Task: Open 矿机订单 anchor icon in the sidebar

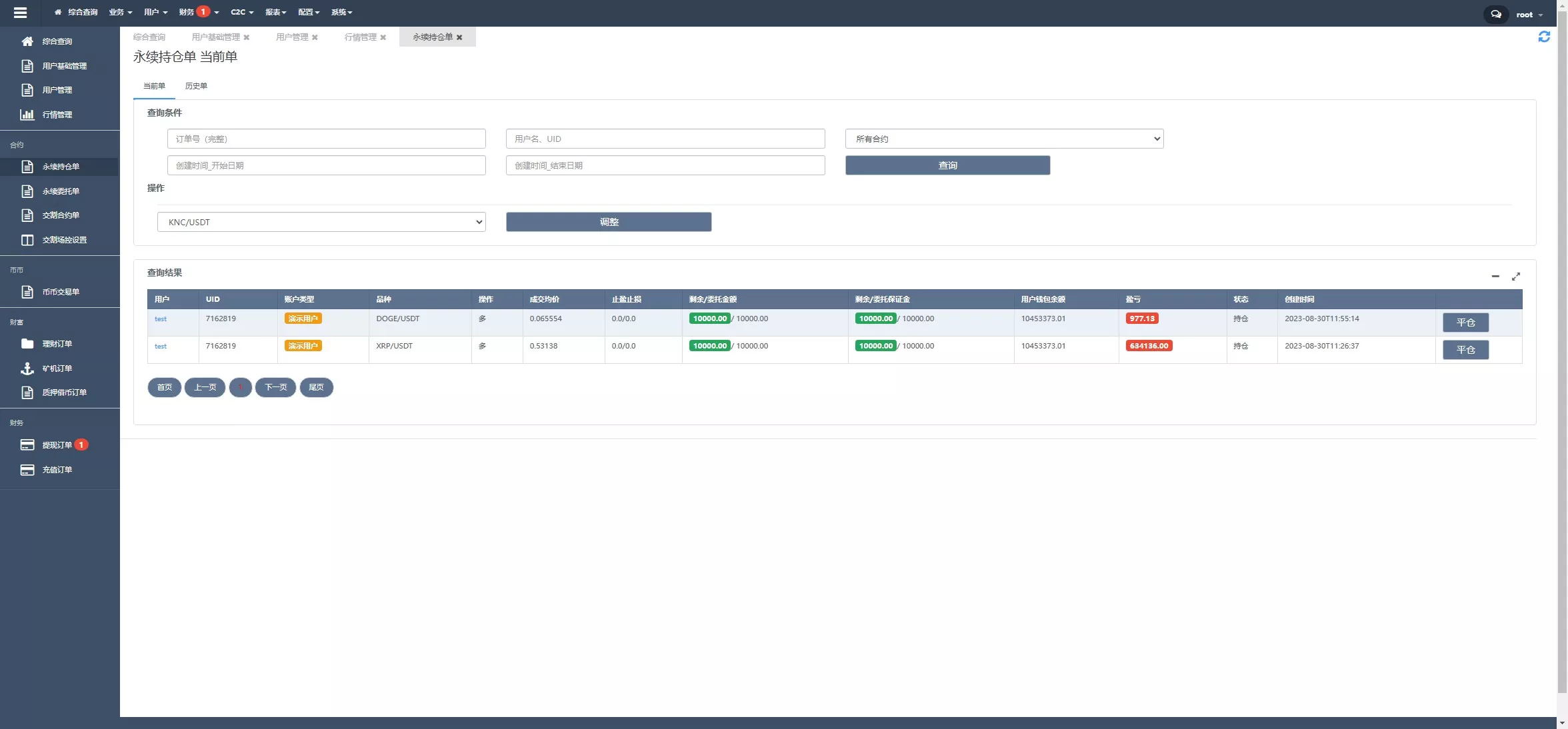Action: pos(27,368)
